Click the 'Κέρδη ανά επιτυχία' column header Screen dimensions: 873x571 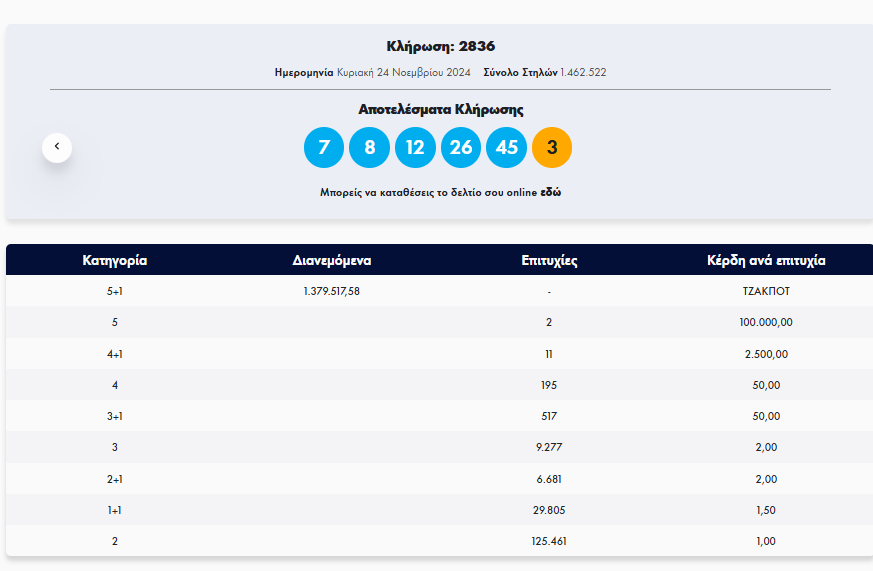click(766, 261)
